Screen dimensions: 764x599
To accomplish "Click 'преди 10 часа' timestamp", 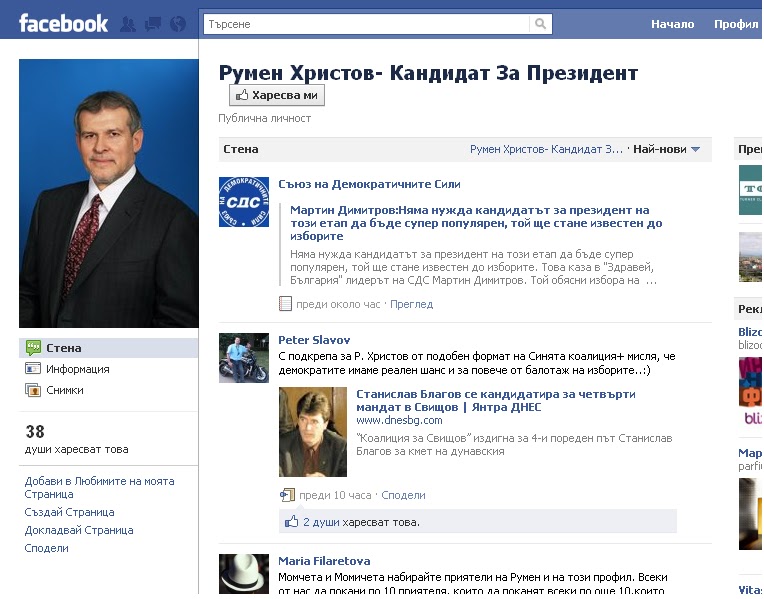I will 335,495.
